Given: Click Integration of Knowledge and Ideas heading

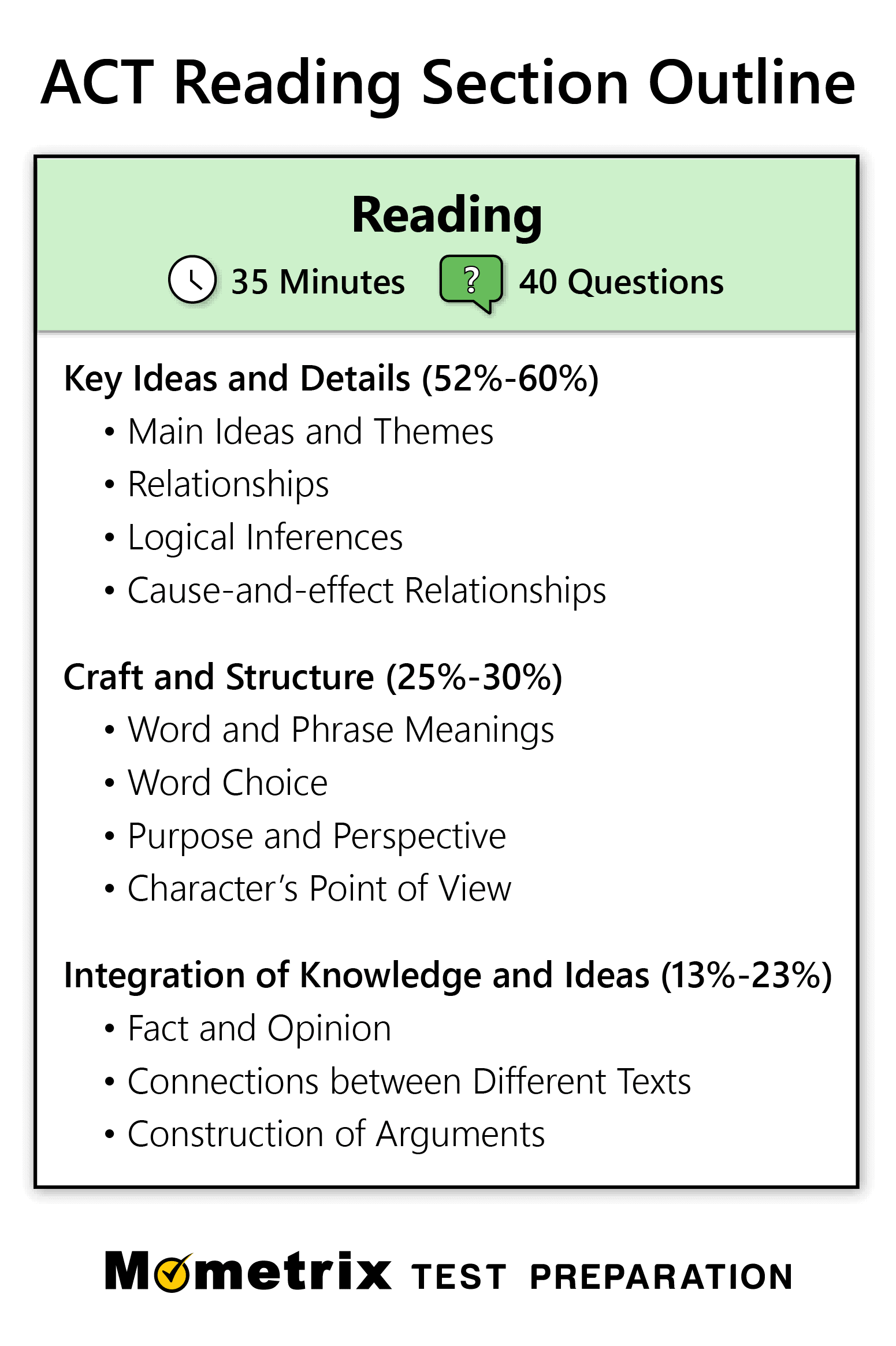Looking at the screenshot, I should [x=448, y=976].
